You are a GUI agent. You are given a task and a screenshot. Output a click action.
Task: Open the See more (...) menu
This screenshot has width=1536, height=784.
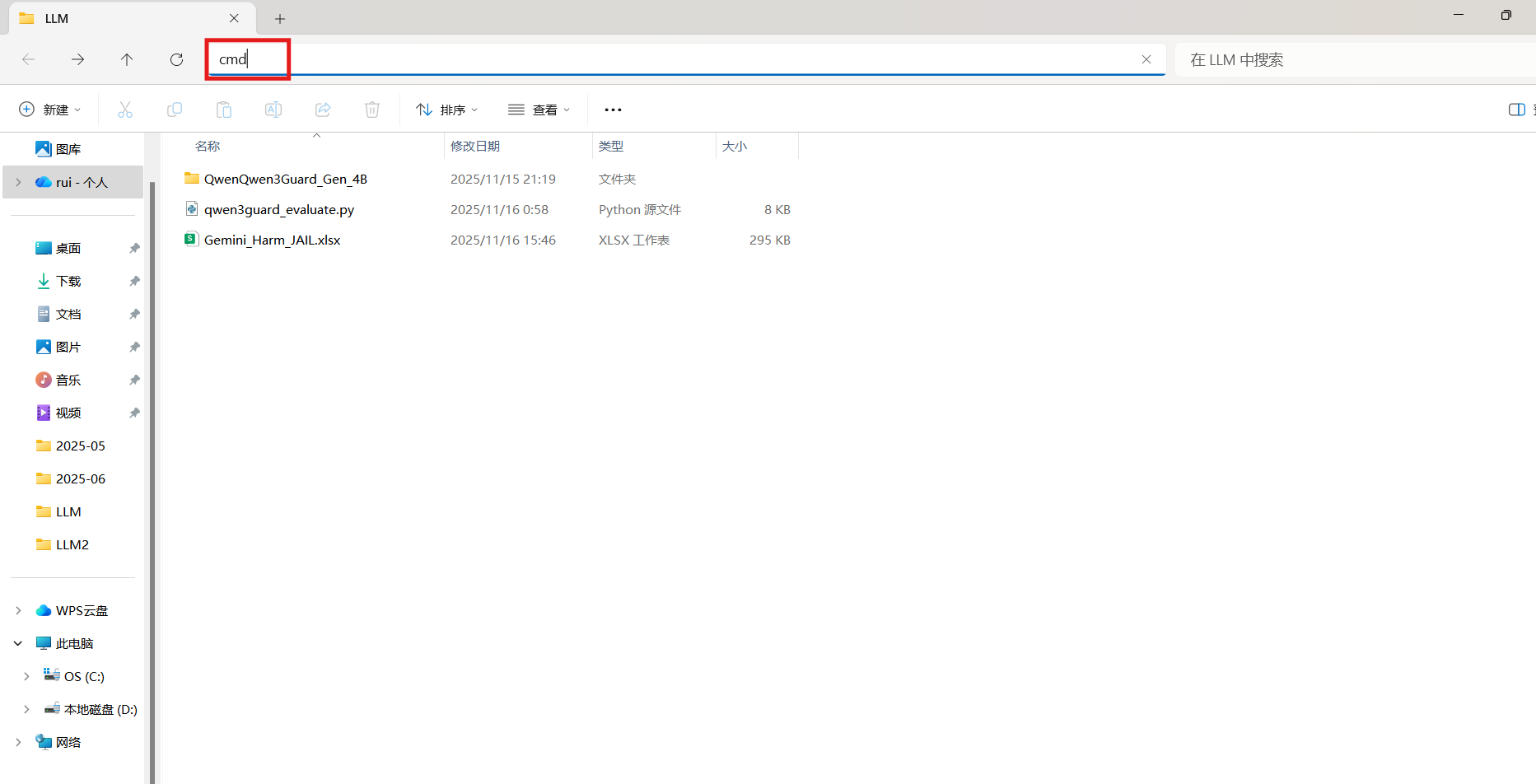[612, 109]
